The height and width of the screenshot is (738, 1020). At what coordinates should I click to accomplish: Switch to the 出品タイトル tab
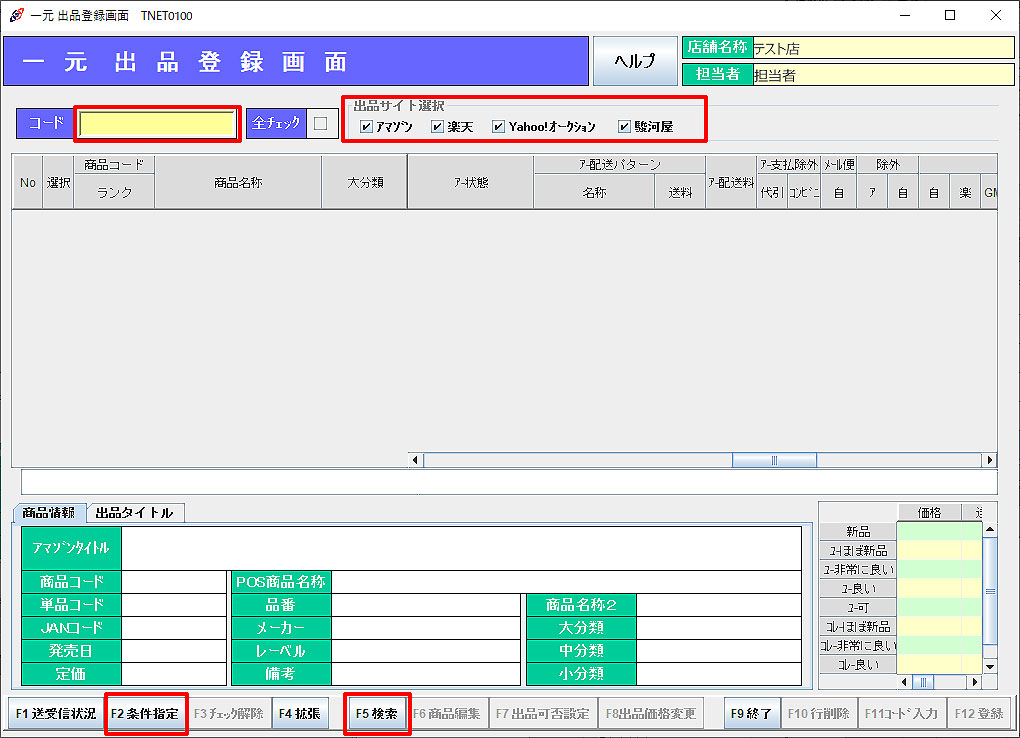pyautogui.click(x=134, y=513)
